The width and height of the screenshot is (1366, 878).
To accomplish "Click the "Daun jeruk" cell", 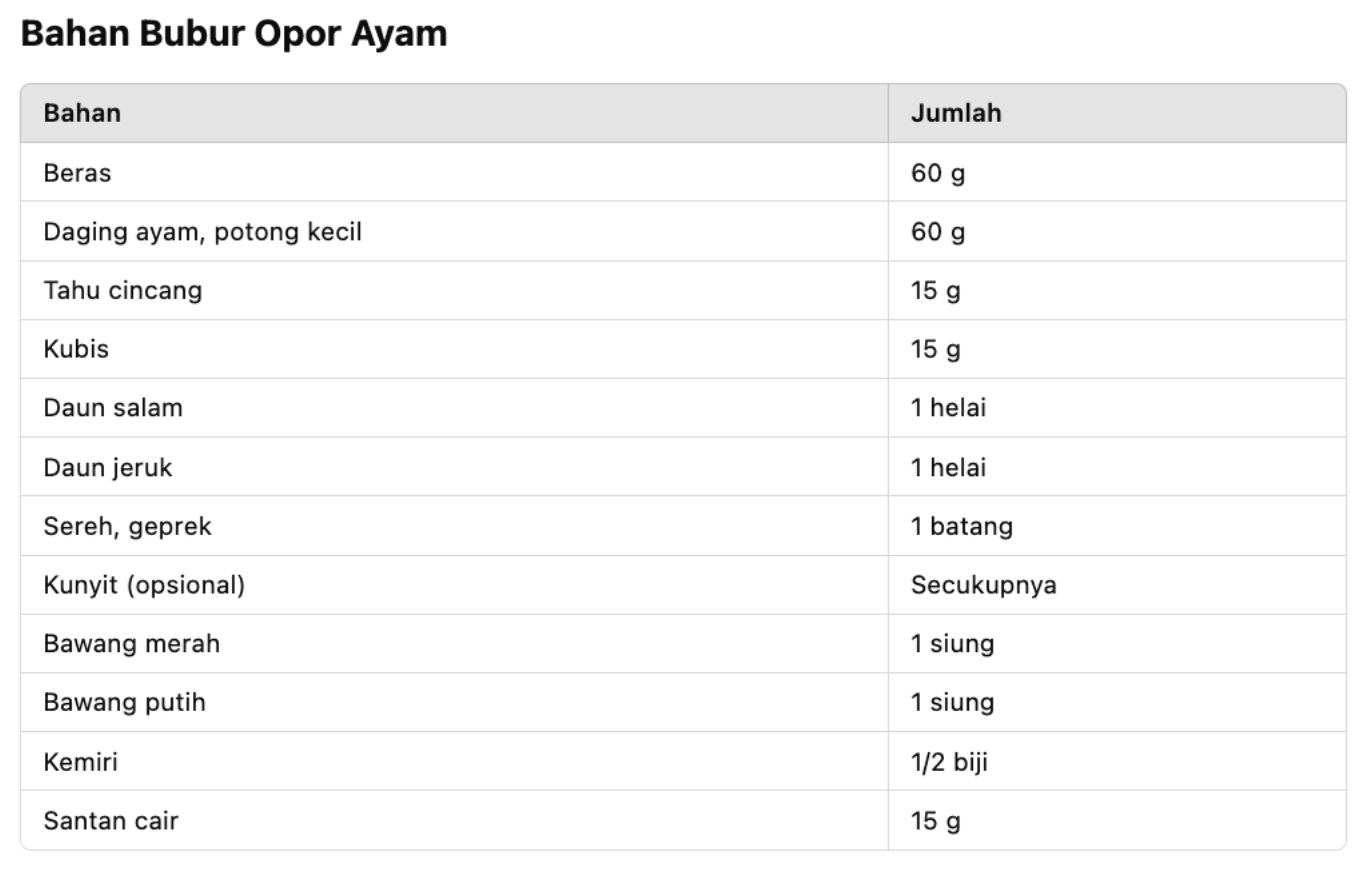I will (x=107, y=467).
